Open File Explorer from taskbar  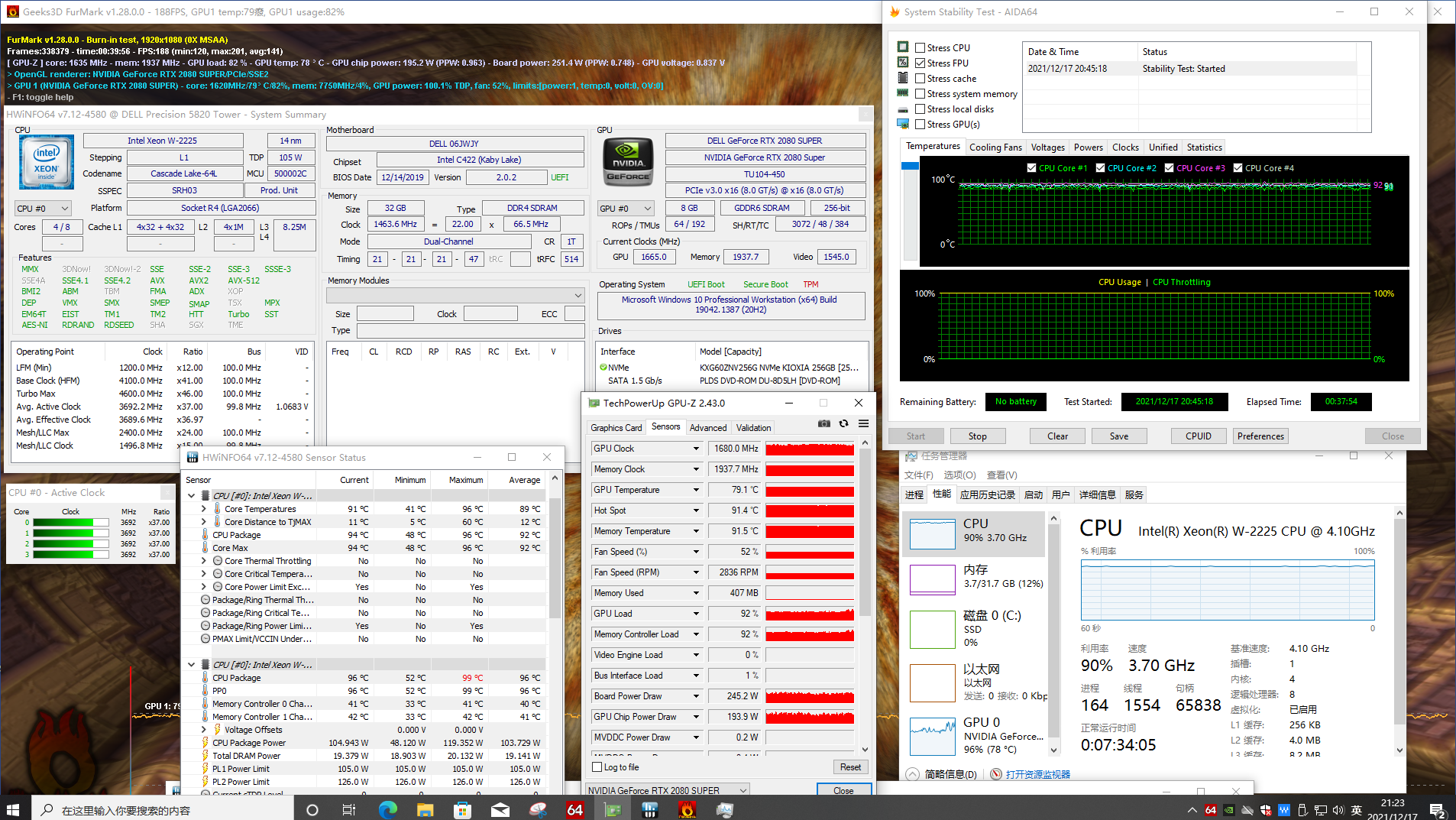pos(425,810)
